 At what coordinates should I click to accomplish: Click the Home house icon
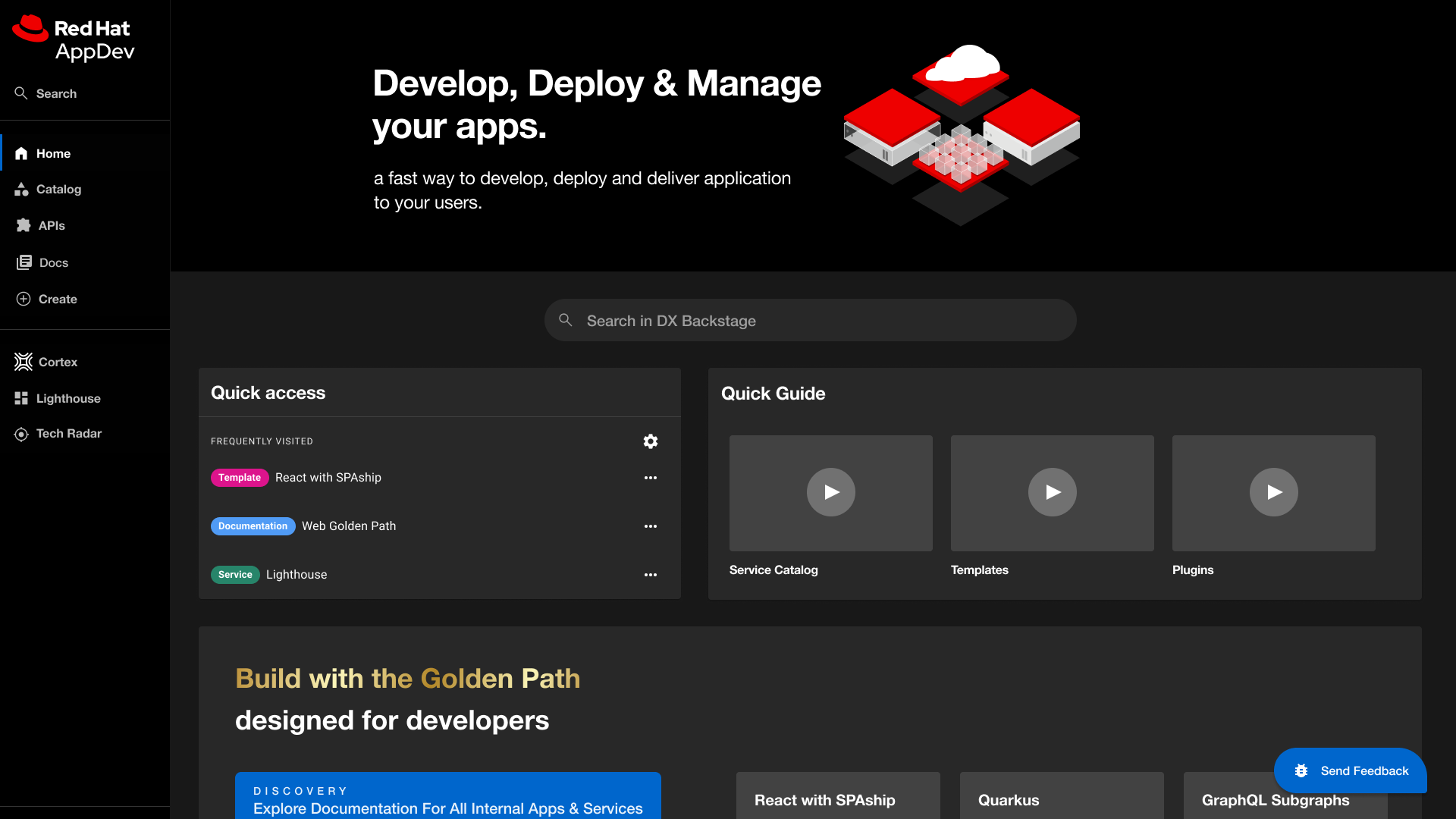pos(21,153)
